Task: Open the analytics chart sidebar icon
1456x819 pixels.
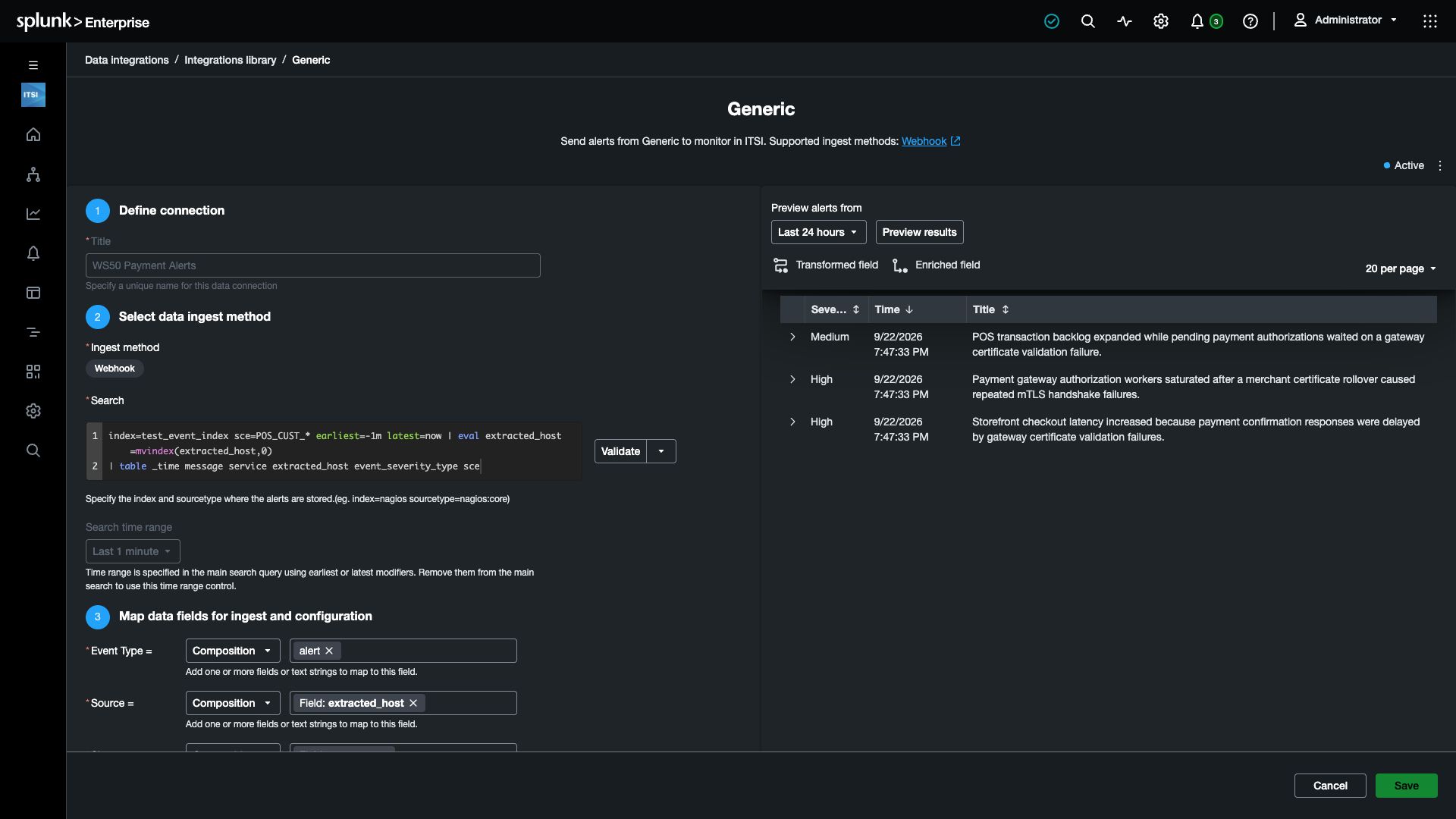Action: [33, 214]
